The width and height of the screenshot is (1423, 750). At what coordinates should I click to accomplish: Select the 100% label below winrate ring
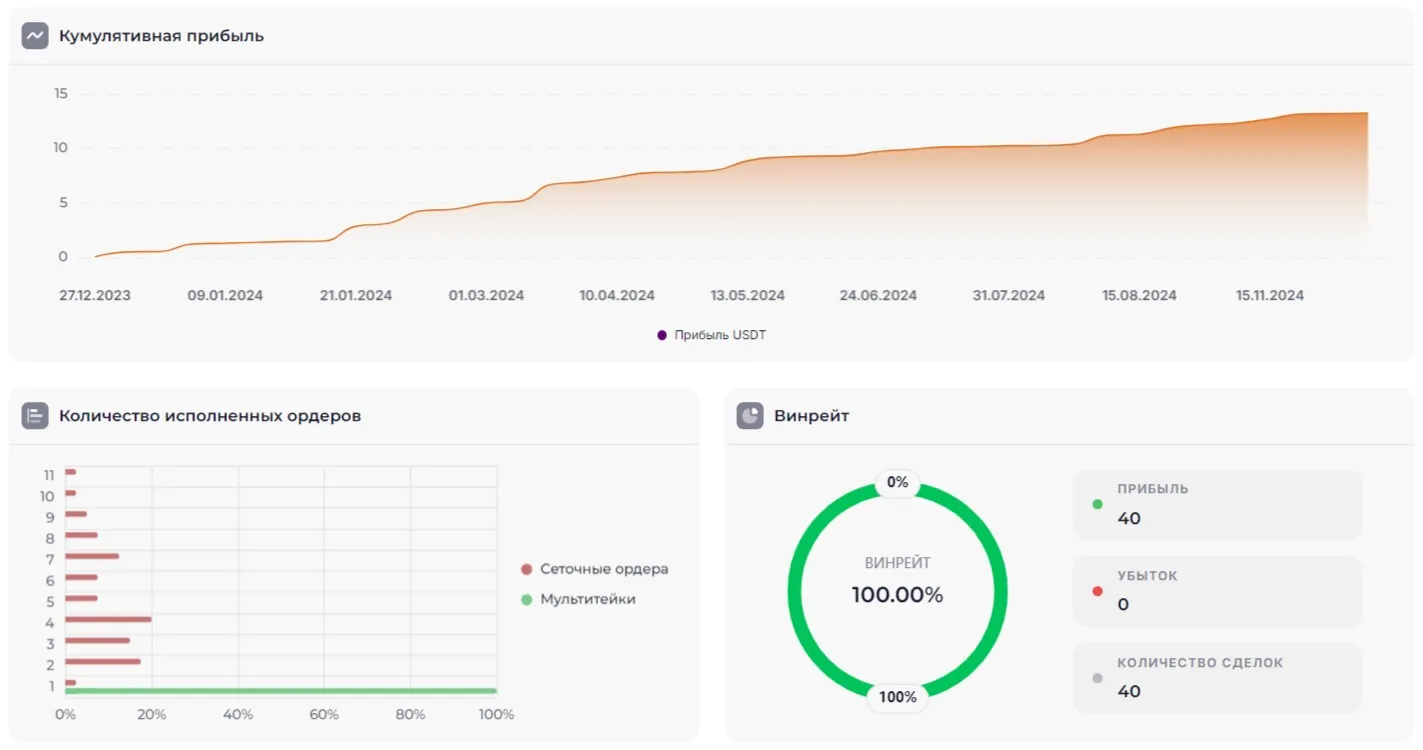click(897, 697)
